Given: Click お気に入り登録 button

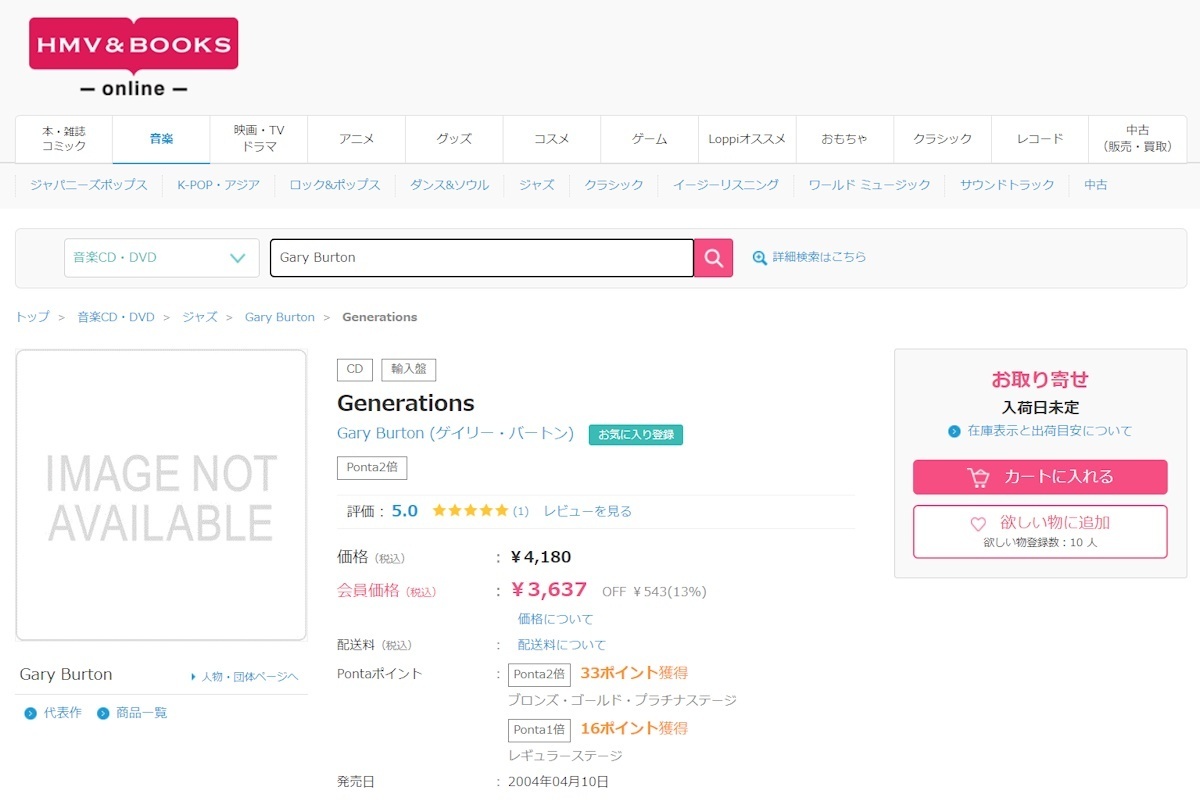Looking at the screenshot, I should click(x=636, y=435).
